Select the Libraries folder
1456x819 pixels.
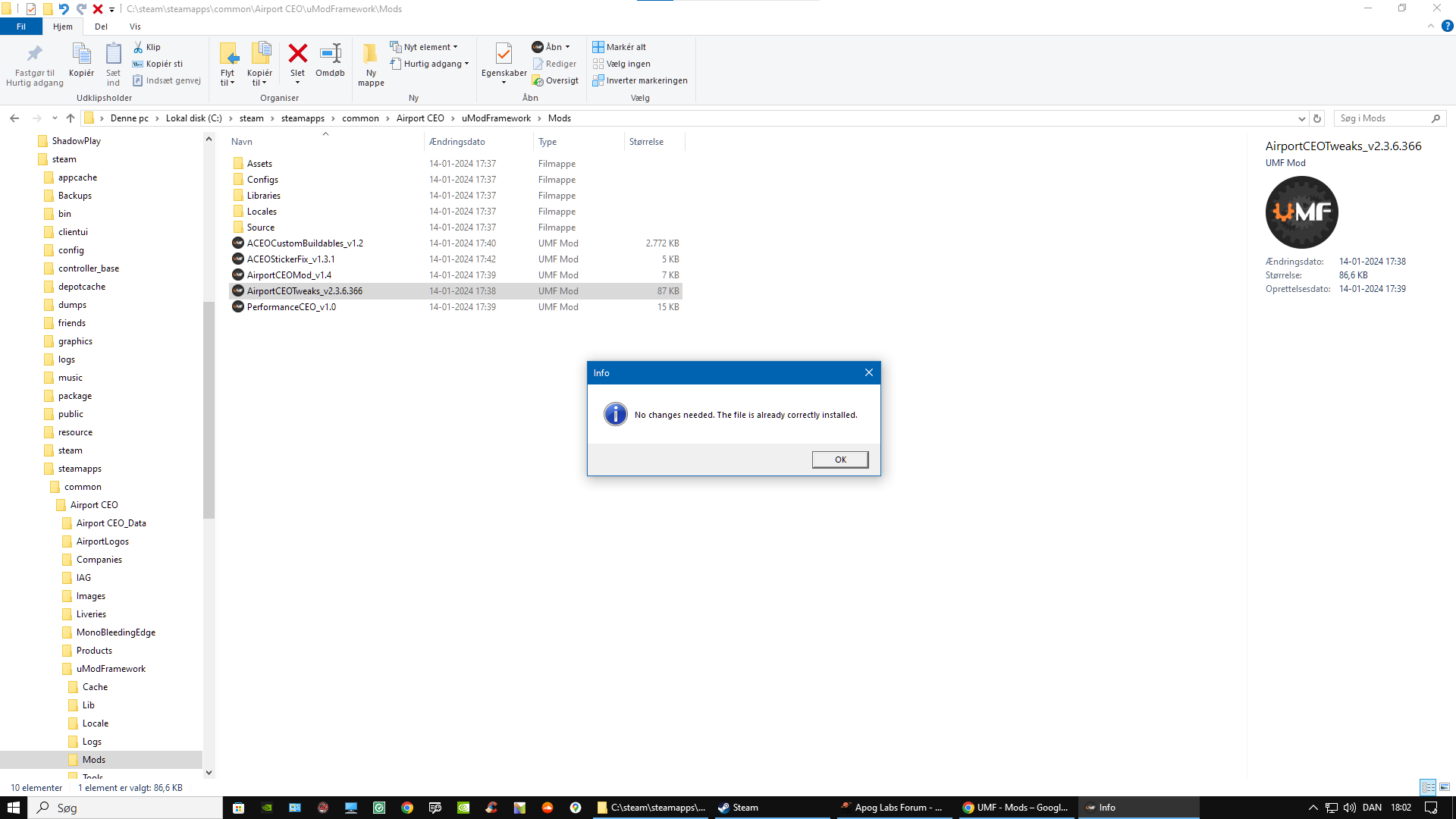(264, 196)
